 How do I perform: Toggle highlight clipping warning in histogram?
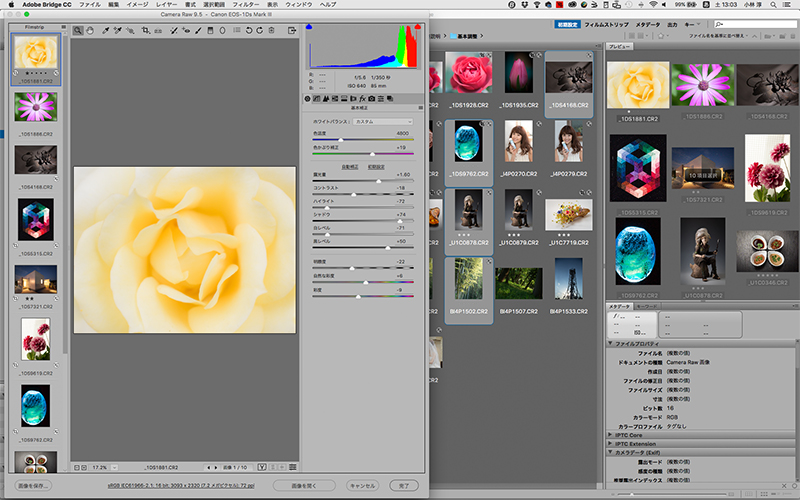pyautogui.click(x=418, y=27)
